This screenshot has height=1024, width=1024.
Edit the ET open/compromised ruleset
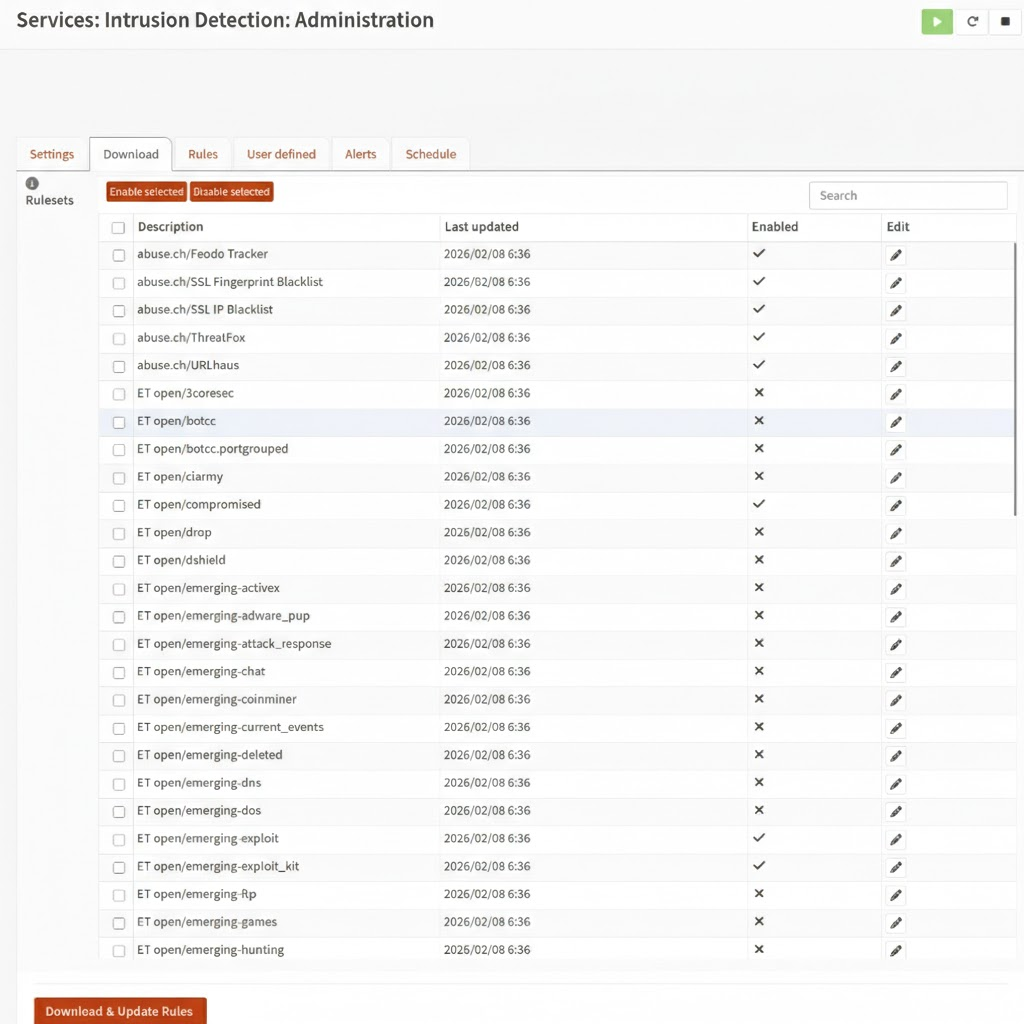click(x=896, y=505)
